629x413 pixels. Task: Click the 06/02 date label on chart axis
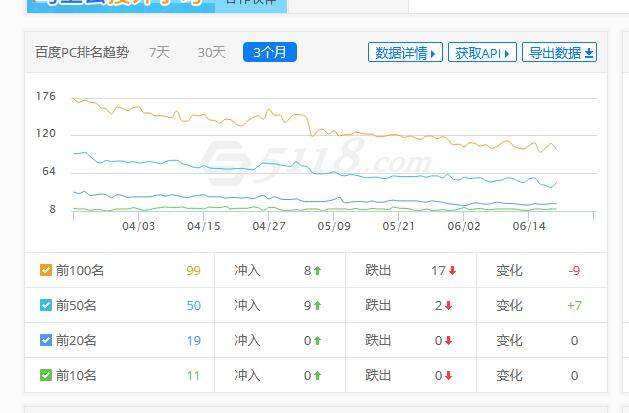(464, 226)
